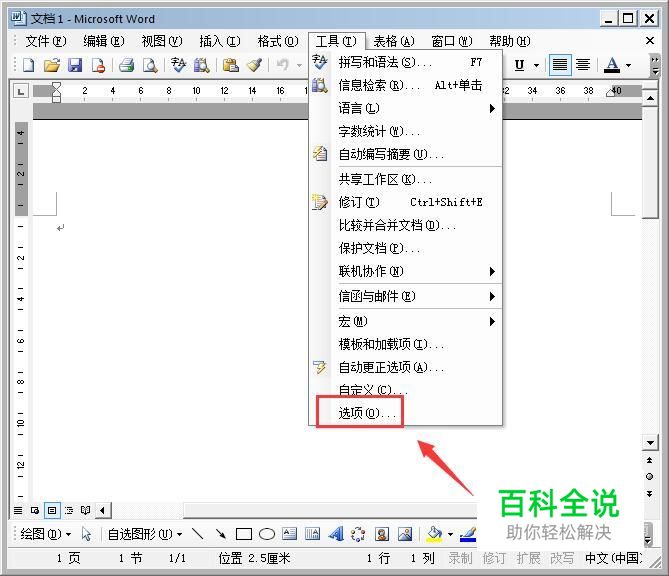669x576 pixels.
Task: Toggle Underline formatting button
Action: point(519,65)
